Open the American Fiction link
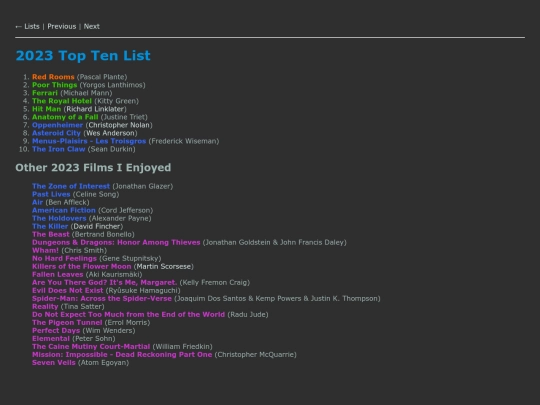 (x=64, y=210)
